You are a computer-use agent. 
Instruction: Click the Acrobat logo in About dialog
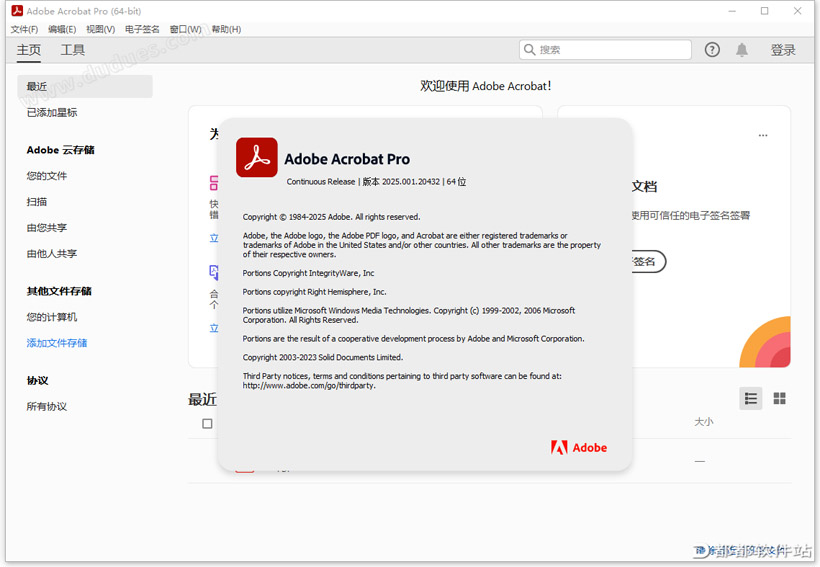pos(257,157)
